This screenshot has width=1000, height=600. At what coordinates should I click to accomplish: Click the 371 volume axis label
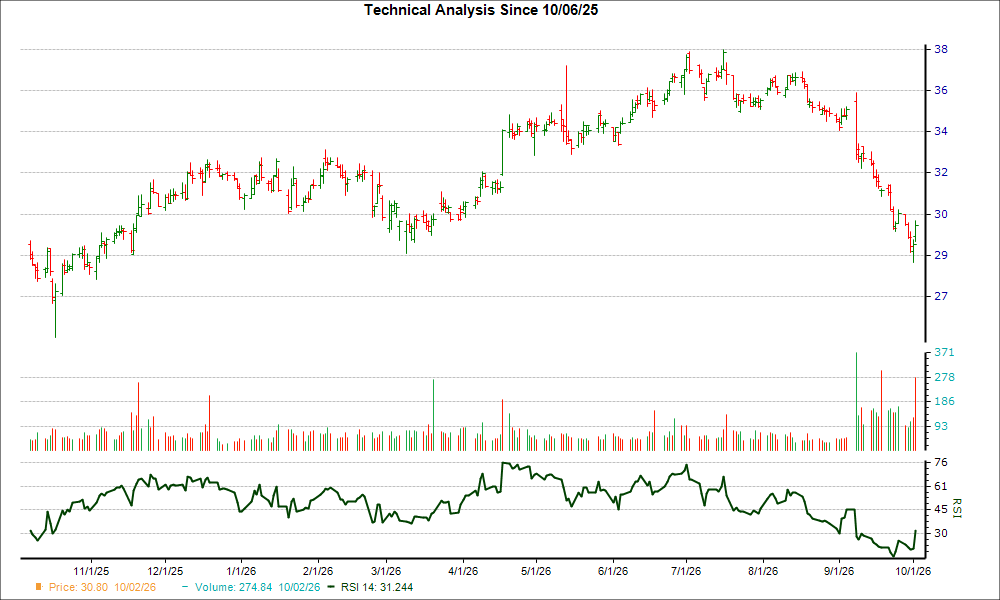click(x=944, y=352)
